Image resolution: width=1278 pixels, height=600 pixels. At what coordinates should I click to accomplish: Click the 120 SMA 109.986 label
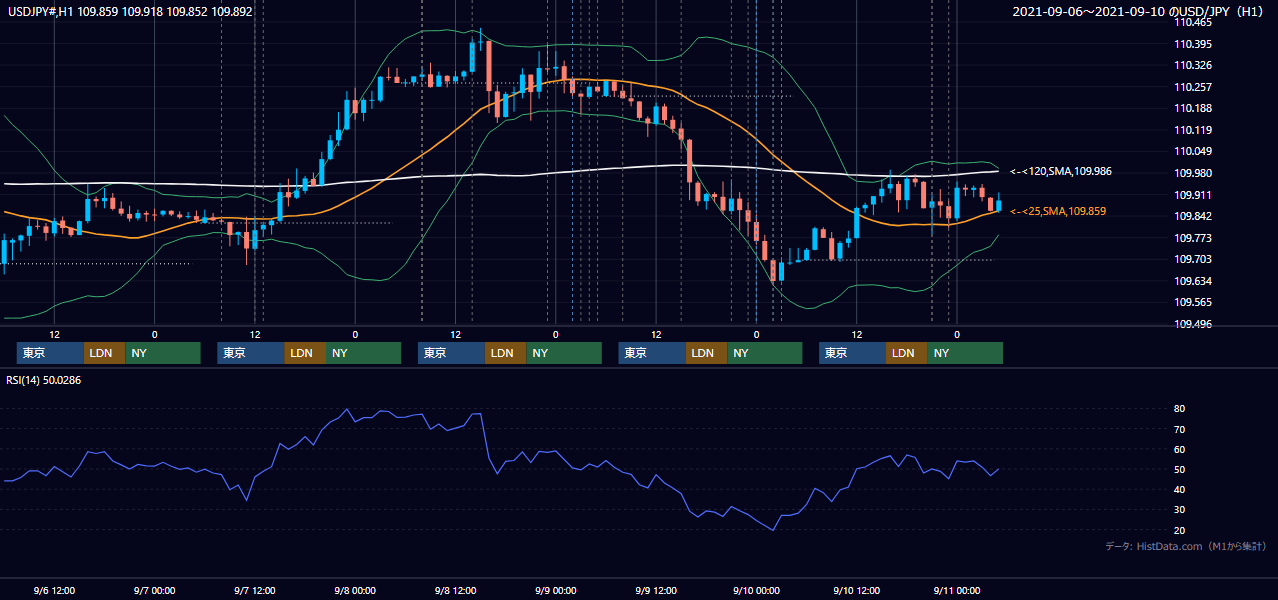1060,171
